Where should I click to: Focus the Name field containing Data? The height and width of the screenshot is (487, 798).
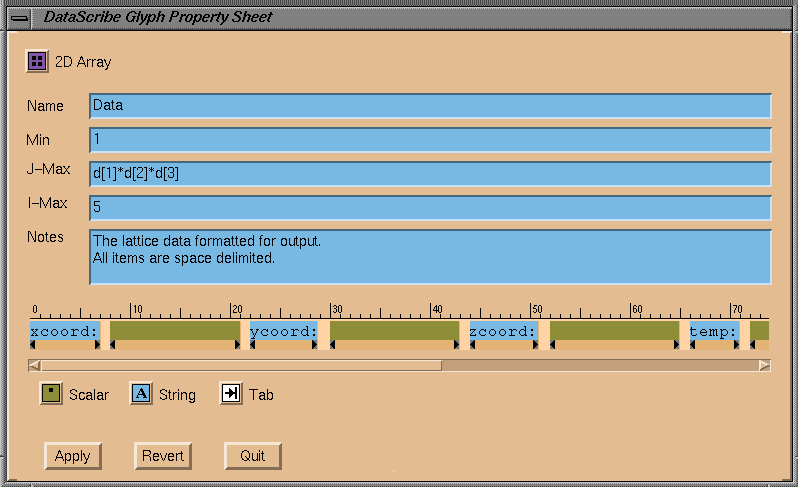[x=430, y=106]
